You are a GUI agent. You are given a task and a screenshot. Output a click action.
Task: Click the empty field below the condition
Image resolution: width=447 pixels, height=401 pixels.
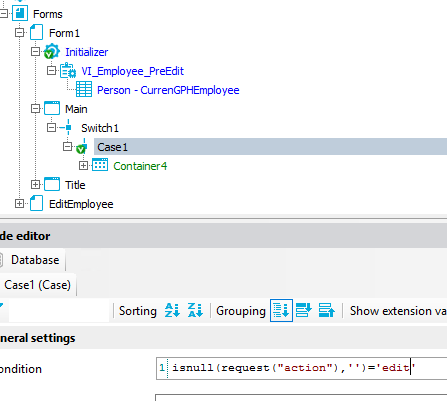(x=302, y=398)
